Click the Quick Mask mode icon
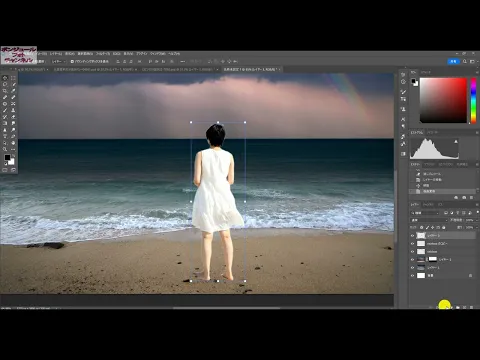 click(5, 170)
